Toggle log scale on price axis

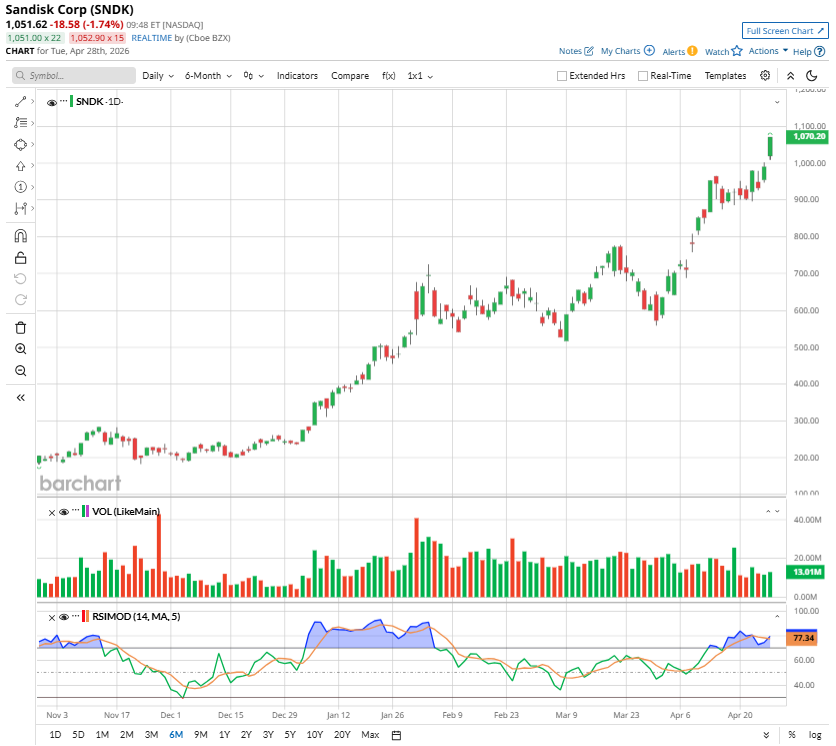pos(815,735)
